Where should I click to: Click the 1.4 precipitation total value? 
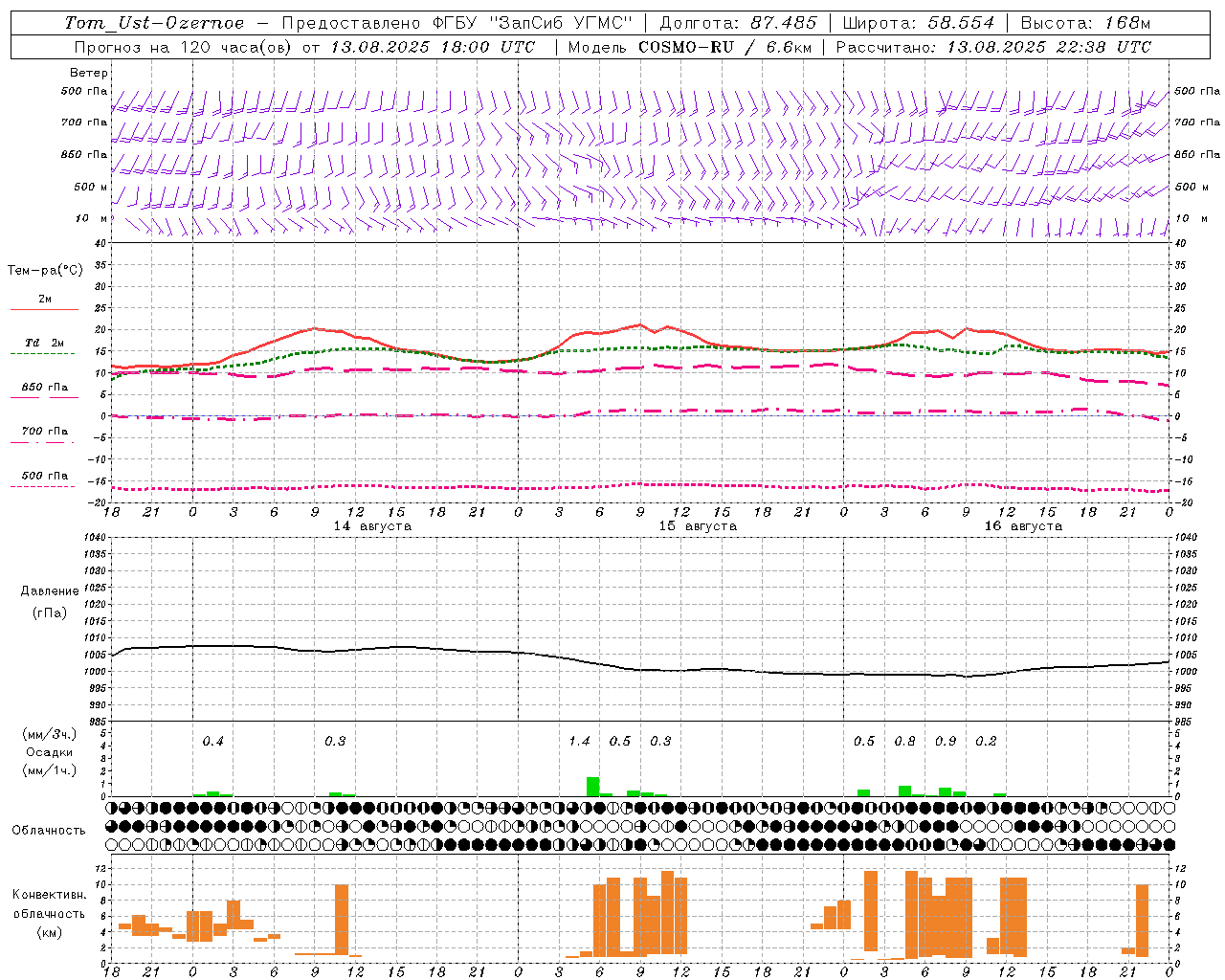pyautogui.click(x=579, y=742)
